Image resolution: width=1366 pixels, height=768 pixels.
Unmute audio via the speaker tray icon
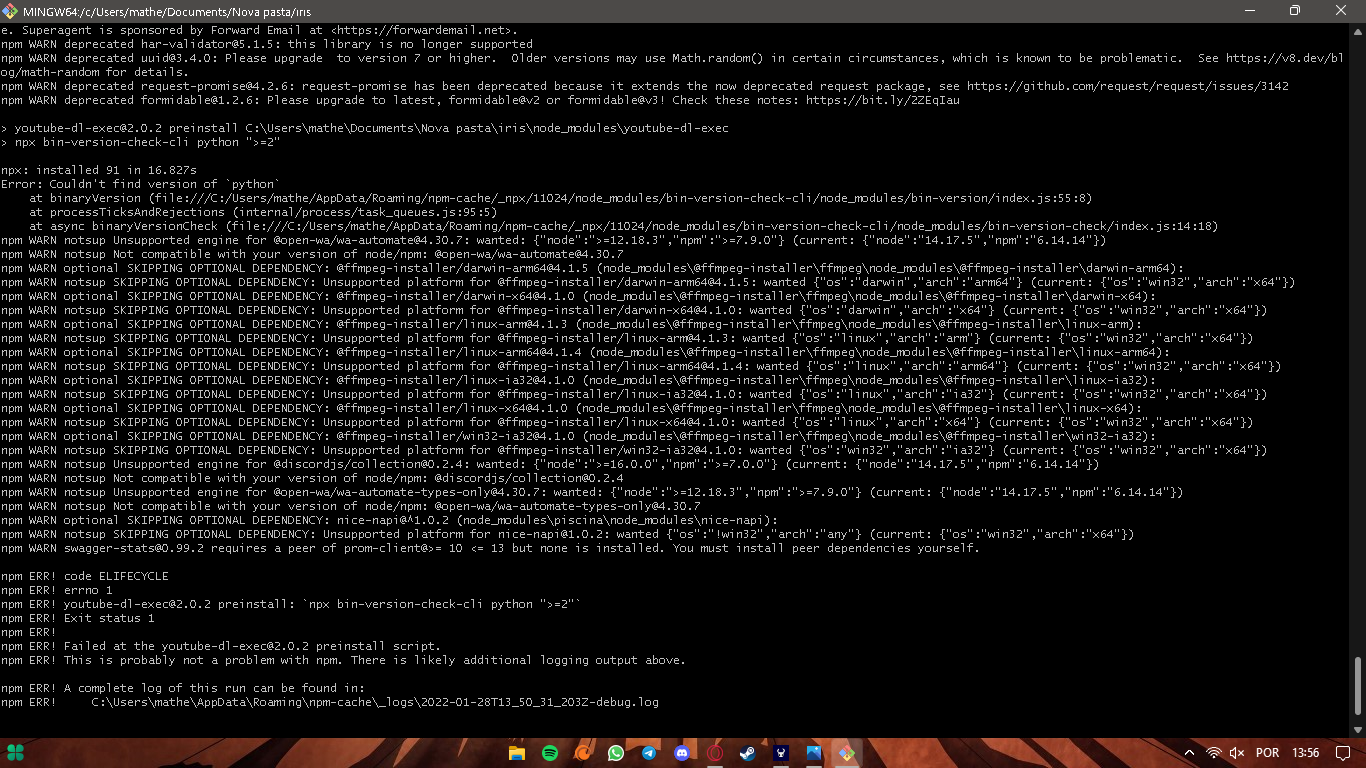pos(1236,752)
